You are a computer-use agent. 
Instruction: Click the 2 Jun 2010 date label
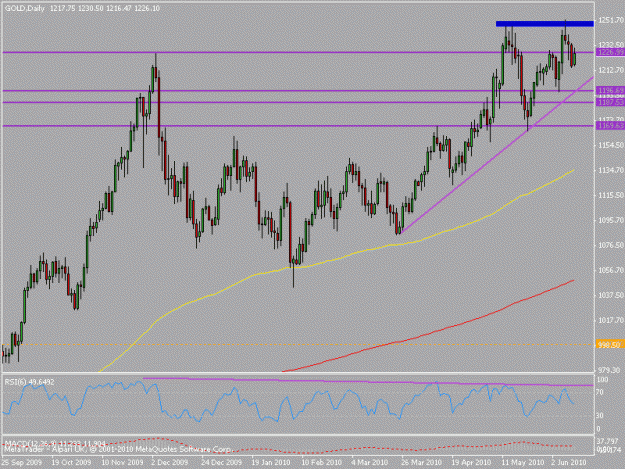point(569,462)
